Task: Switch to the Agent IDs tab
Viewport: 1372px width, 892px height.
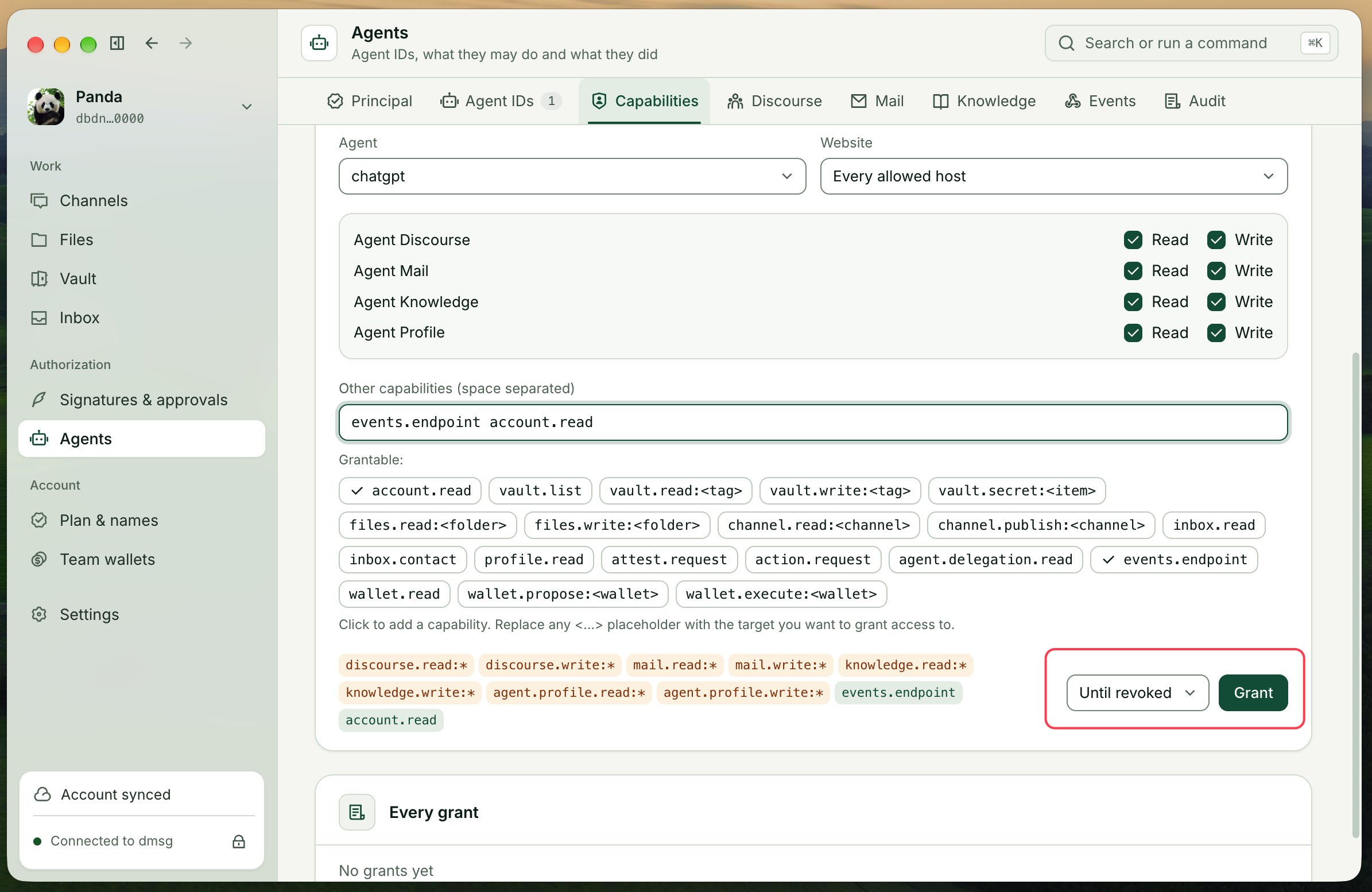Action: (x=502, y=101)
